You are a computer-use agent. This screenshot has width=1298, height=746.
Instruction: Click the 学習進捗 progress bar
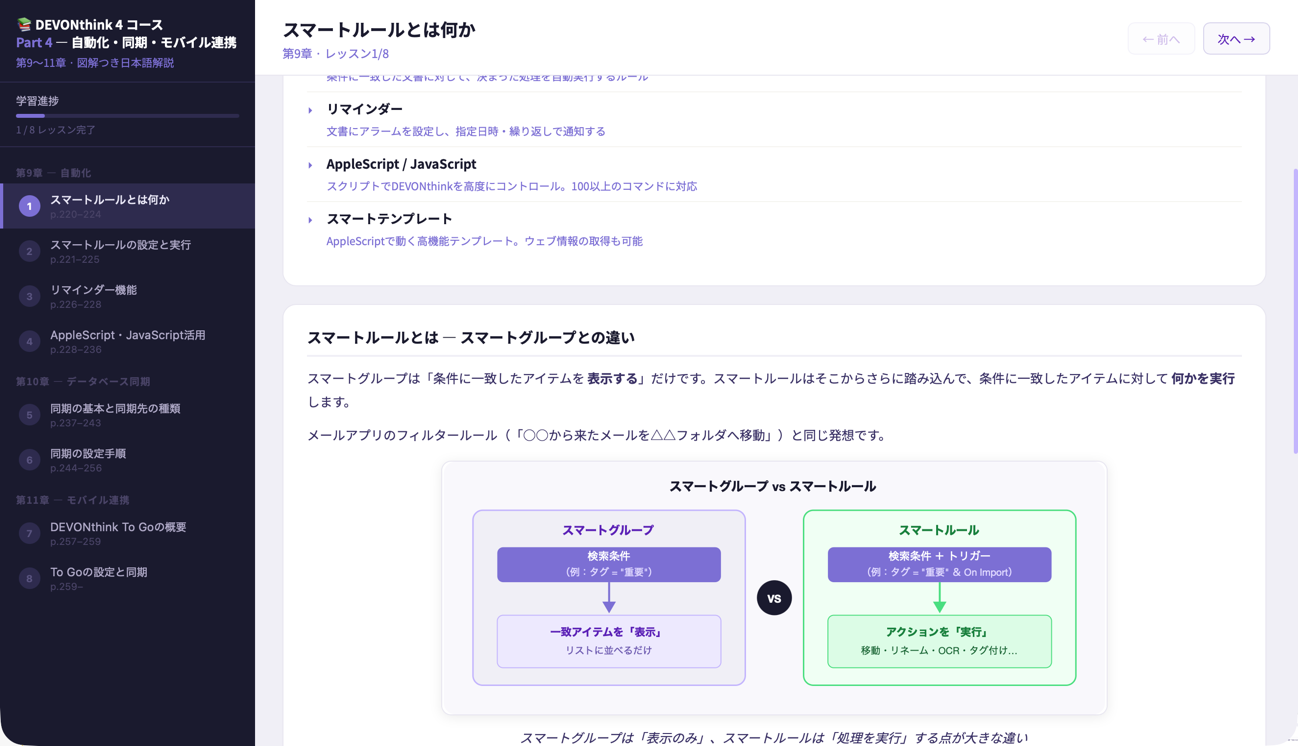tap(127, 116)
